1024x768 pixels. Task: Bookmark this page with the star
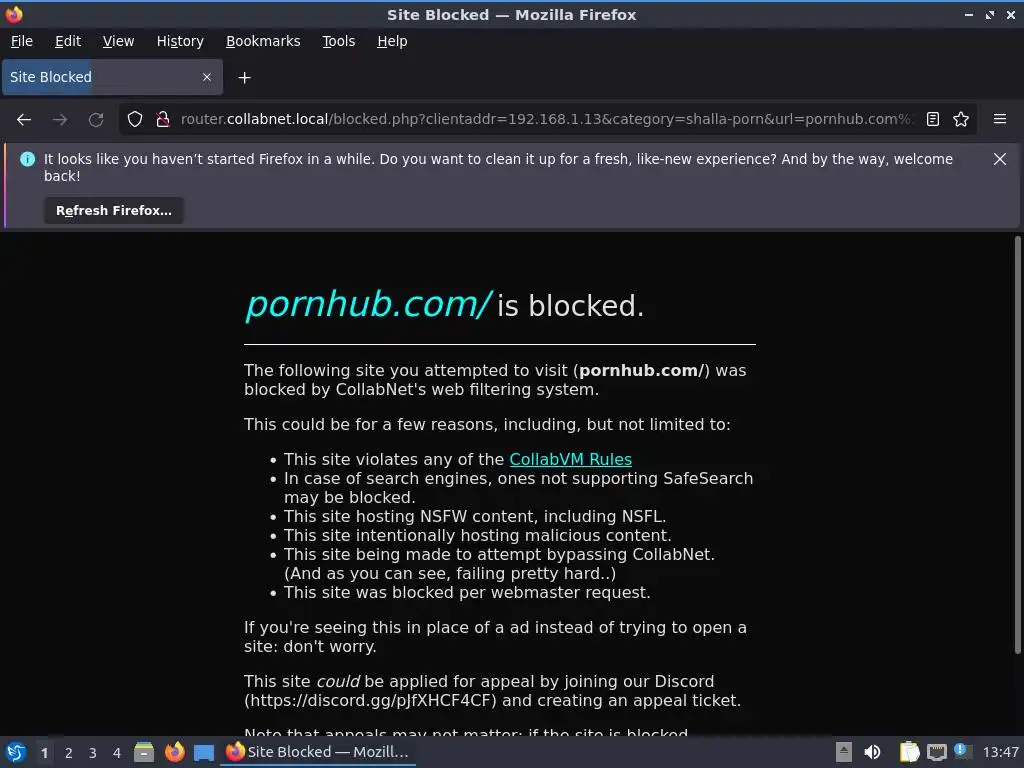coord(961,119)
